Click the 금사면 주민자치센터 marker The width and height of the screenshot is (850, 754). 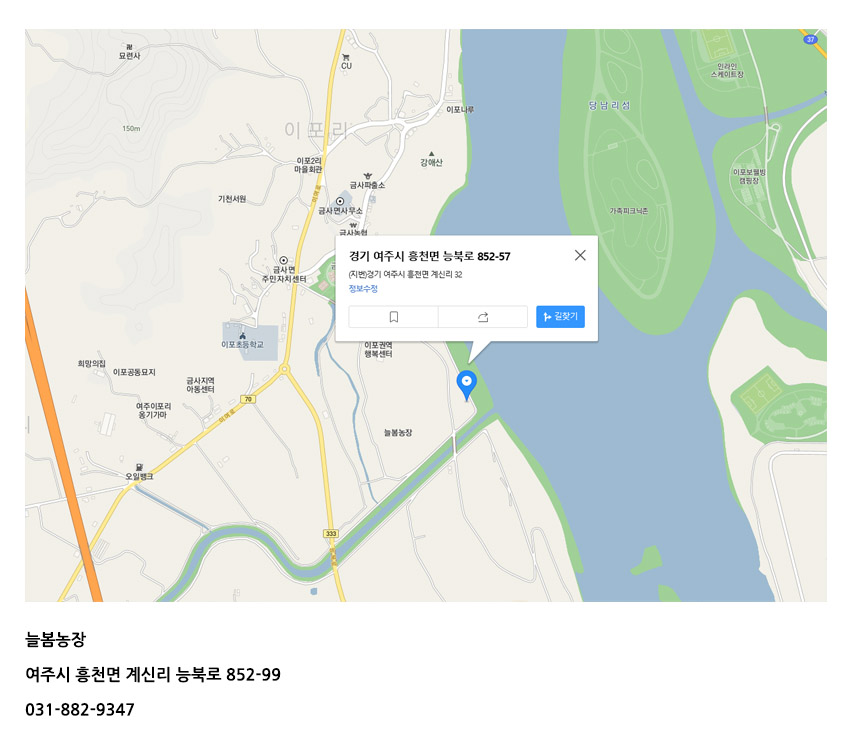pyautogui.click(x=283, y=260)
